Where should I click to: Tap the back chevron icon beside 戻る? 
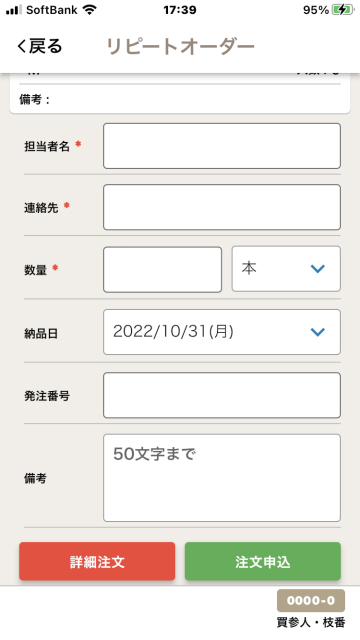[21, 46]
